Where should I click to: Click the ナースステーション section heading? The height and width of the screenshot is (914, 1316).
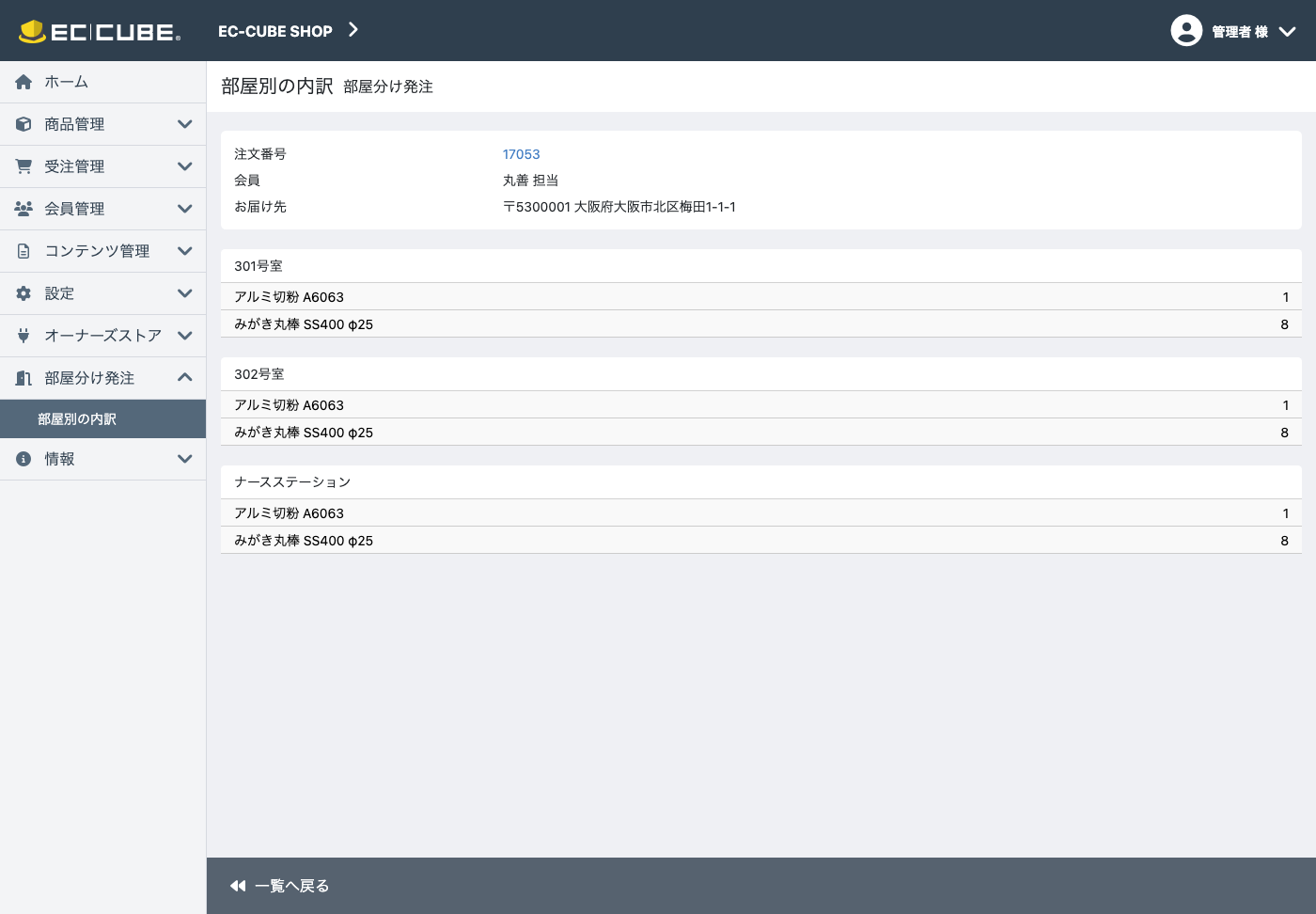point(292,482)
